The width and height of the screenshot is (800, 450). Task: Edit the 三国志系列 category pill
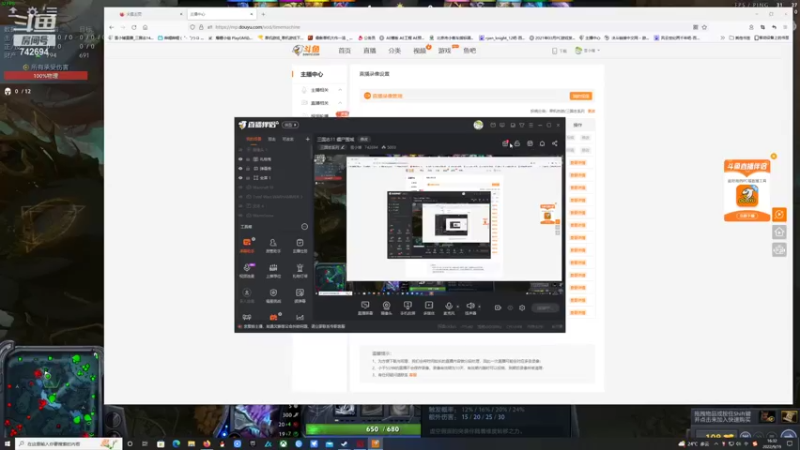point(332,147)
